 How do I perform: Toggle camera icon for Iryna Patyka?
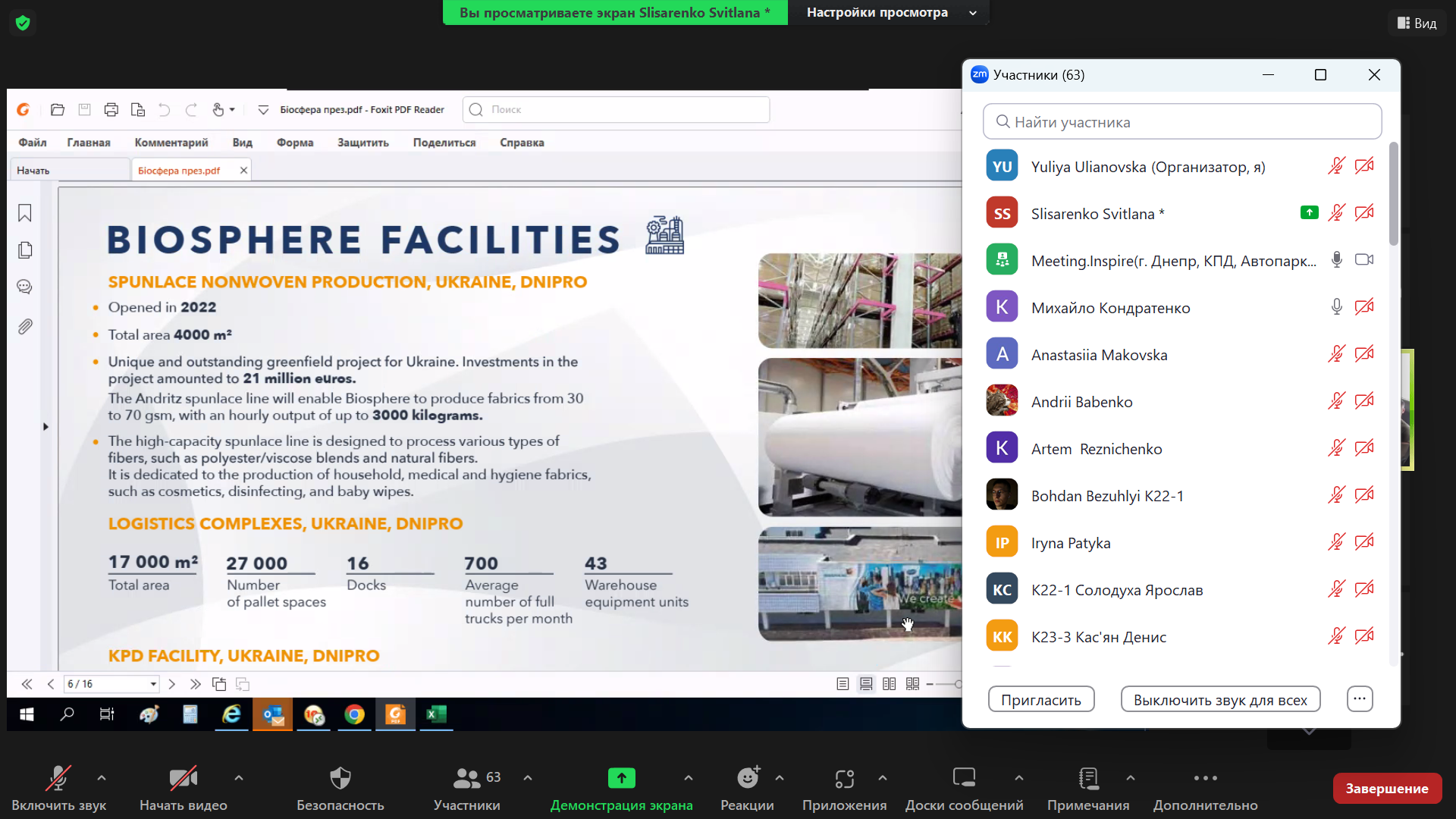click(x=1364, y=542)
